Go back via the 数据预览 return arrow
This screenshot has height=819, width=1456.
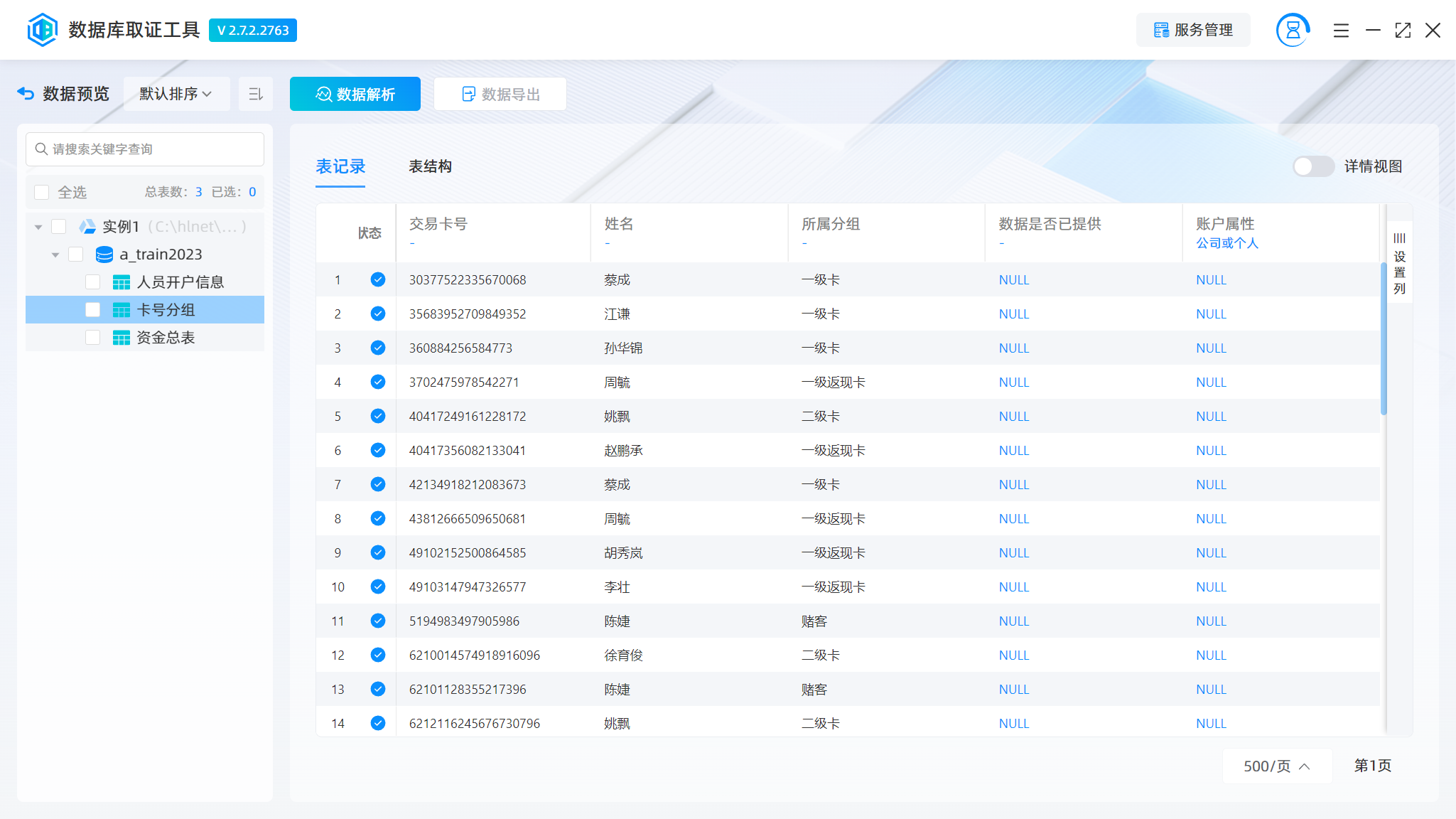[26, 94]
